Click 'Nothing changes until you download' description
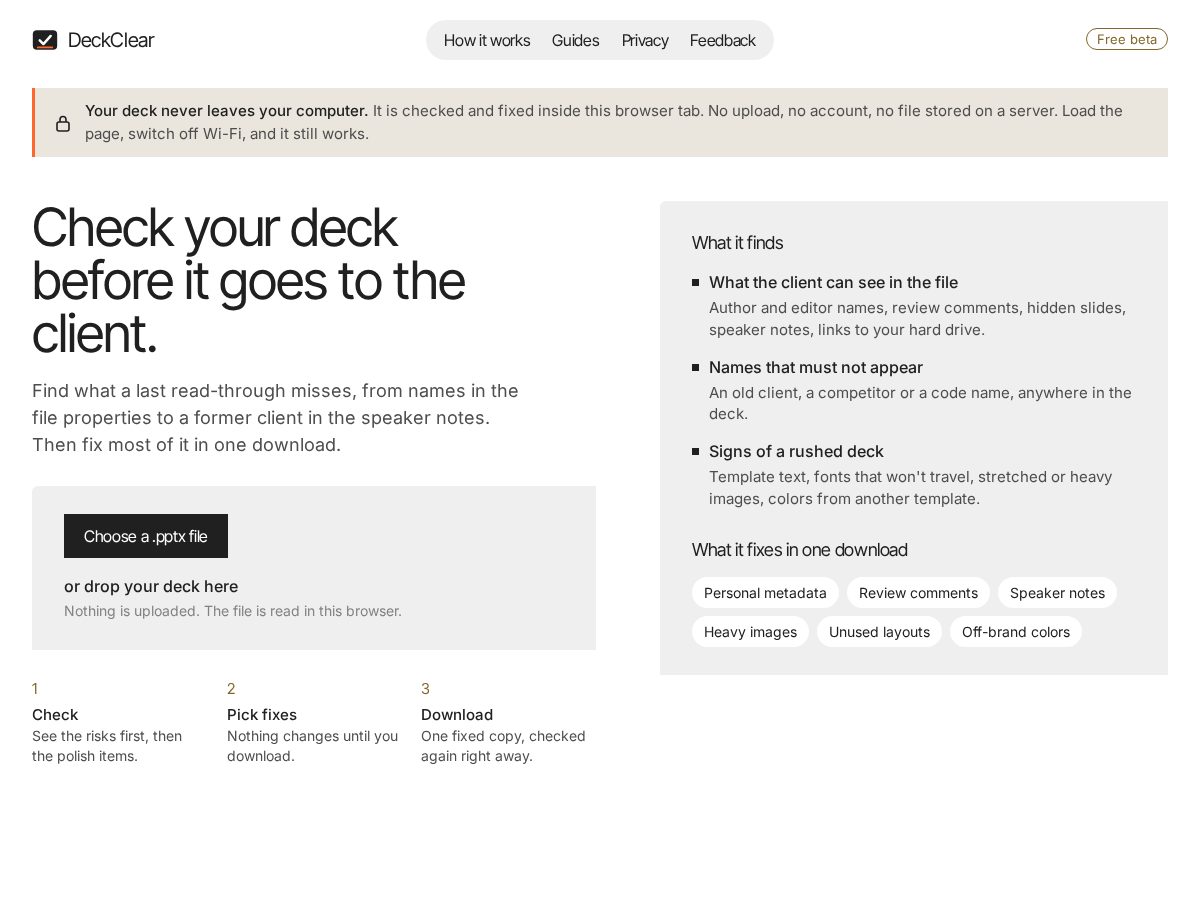The image size is (1200, 900). (312, 746)
